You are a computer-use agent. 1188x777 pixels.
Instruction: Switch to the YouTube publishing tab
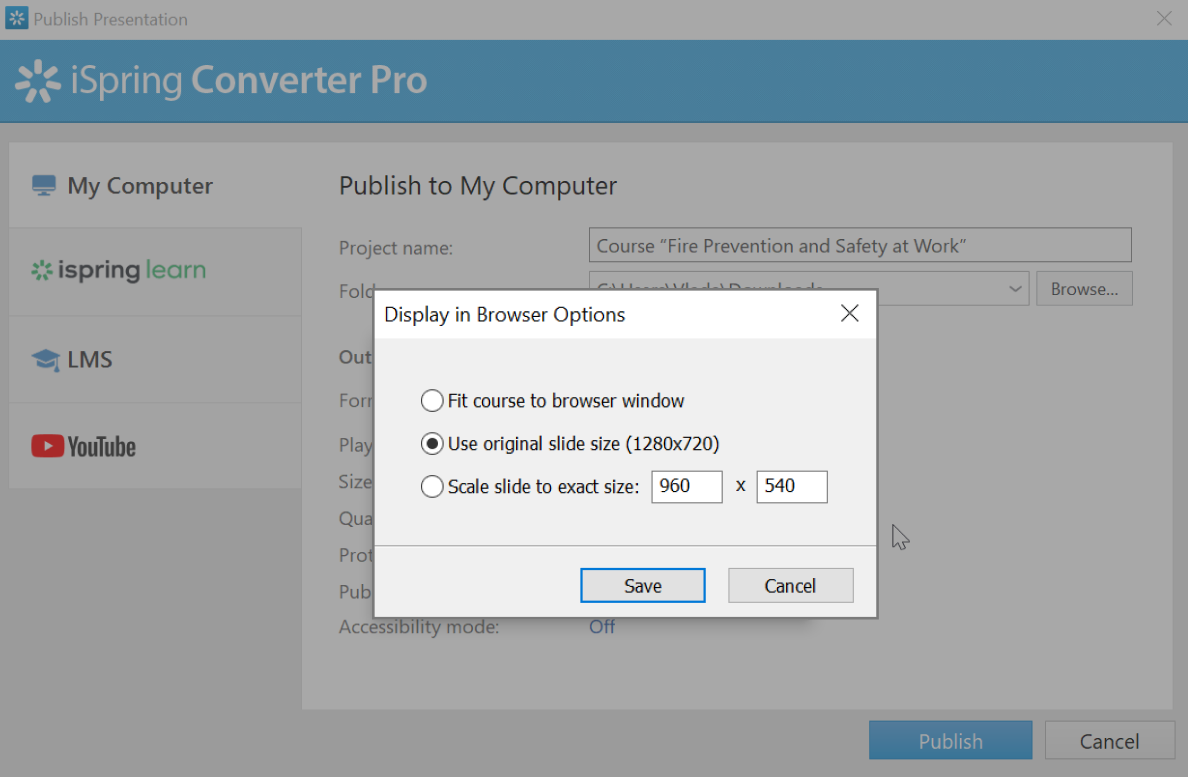[155, 446]
